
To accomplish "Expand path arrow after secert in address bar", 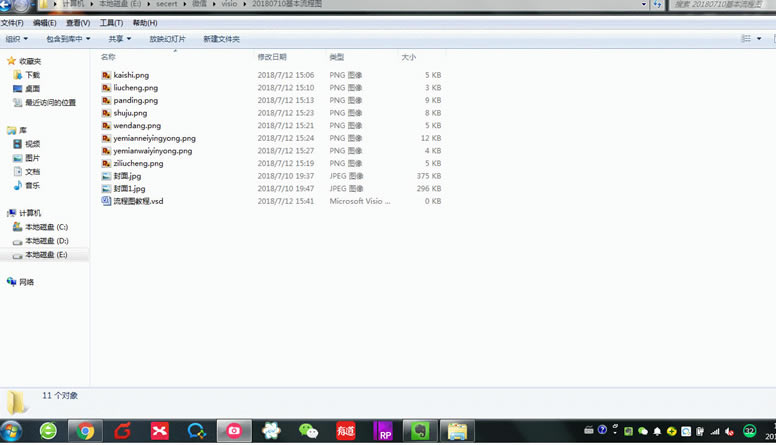I will (184, 4).
